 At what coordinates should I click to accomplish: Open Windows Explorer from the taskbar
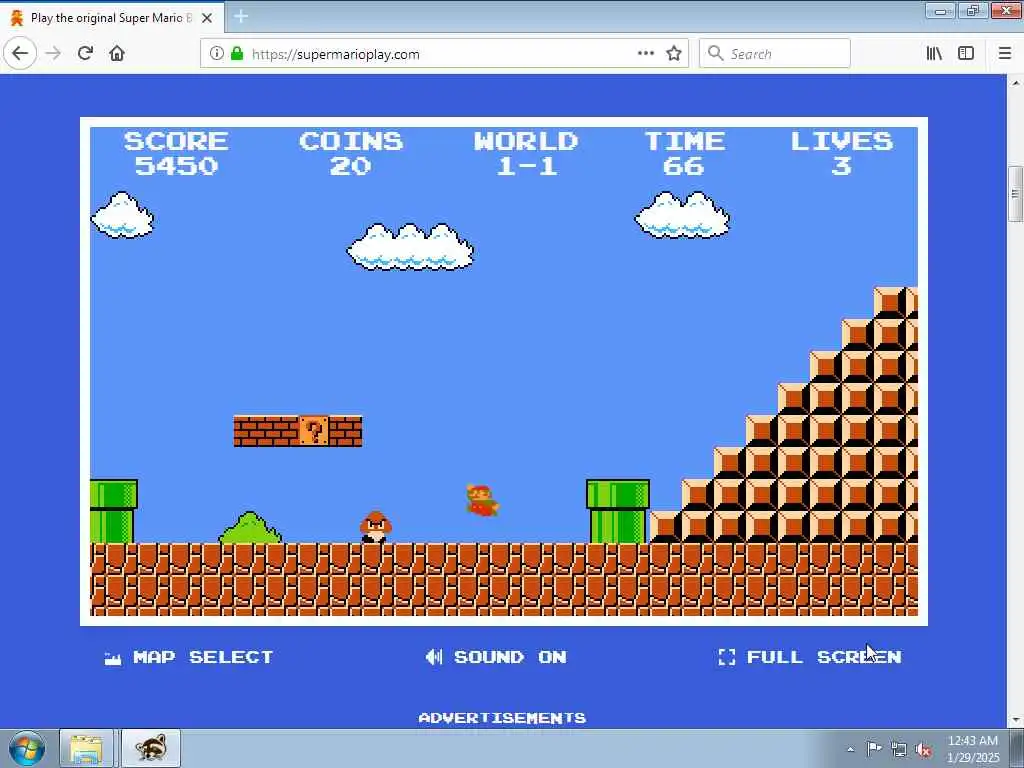(x=87, y=748)
